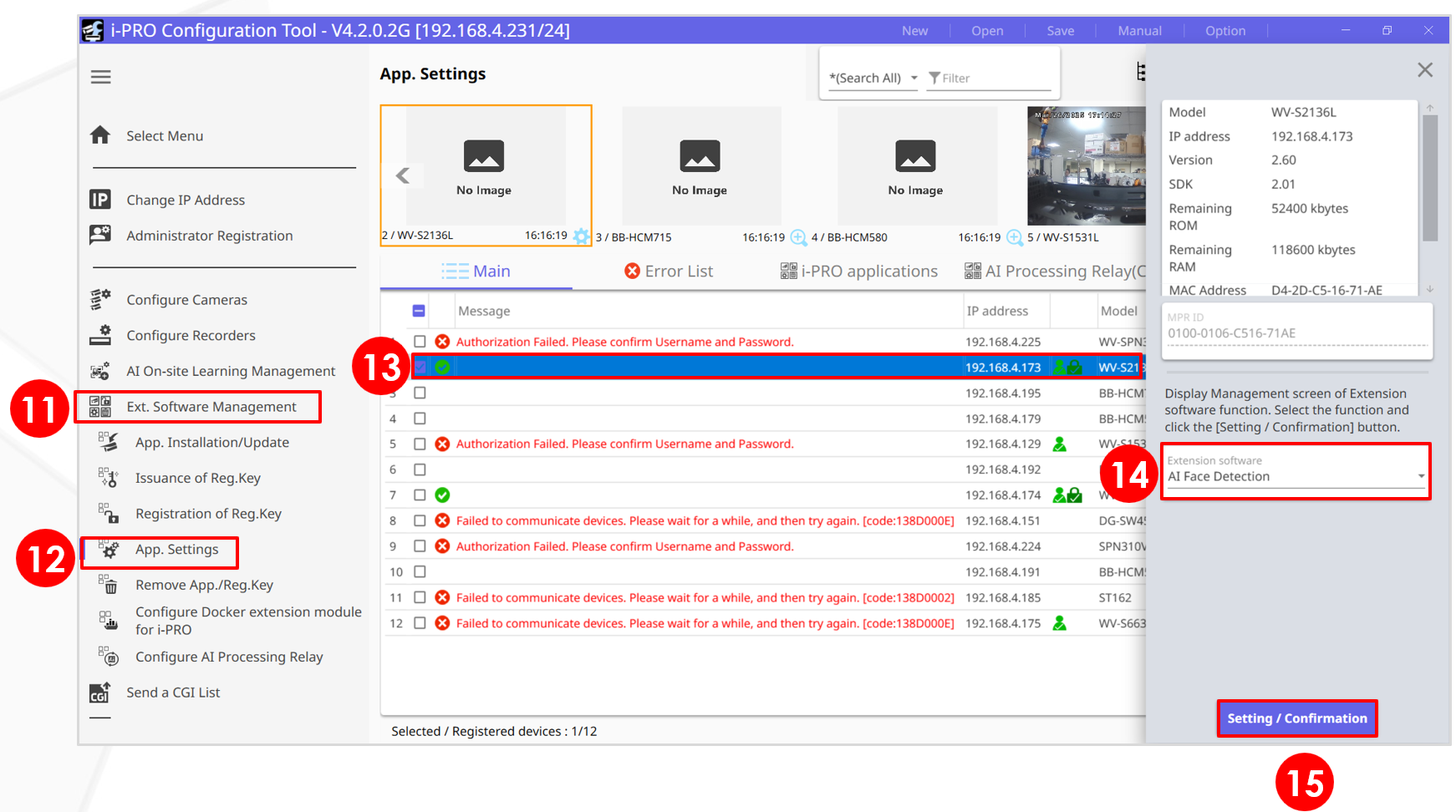Open the i-PRO applications tab
The width and height of the screenshot is (1456, 812).
(x=859, y=271)
